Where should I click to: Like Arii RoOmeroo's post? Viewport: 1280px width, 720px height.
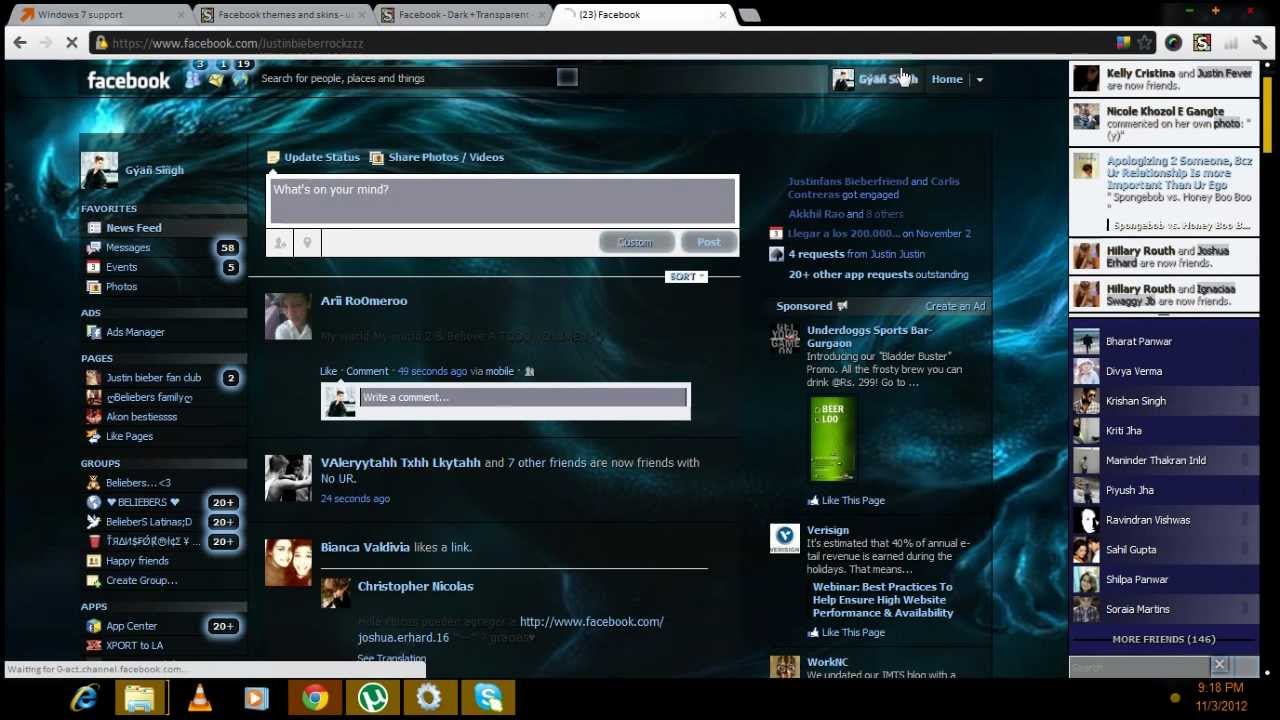pos(328,371)
